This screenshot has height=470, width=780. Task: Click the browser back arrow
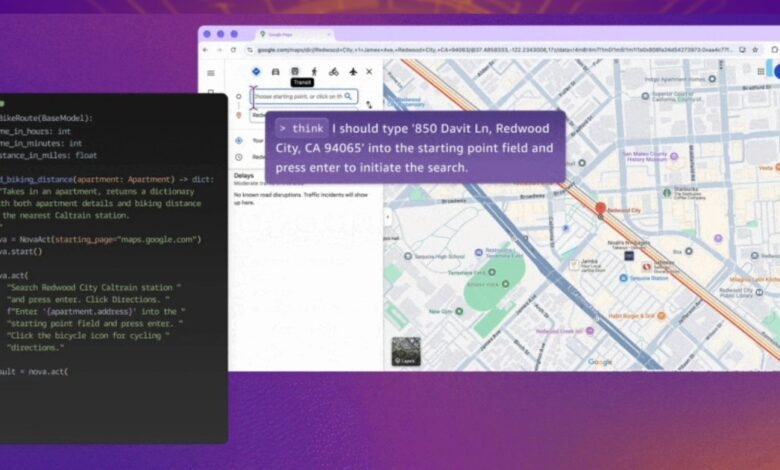pos(206,49)
